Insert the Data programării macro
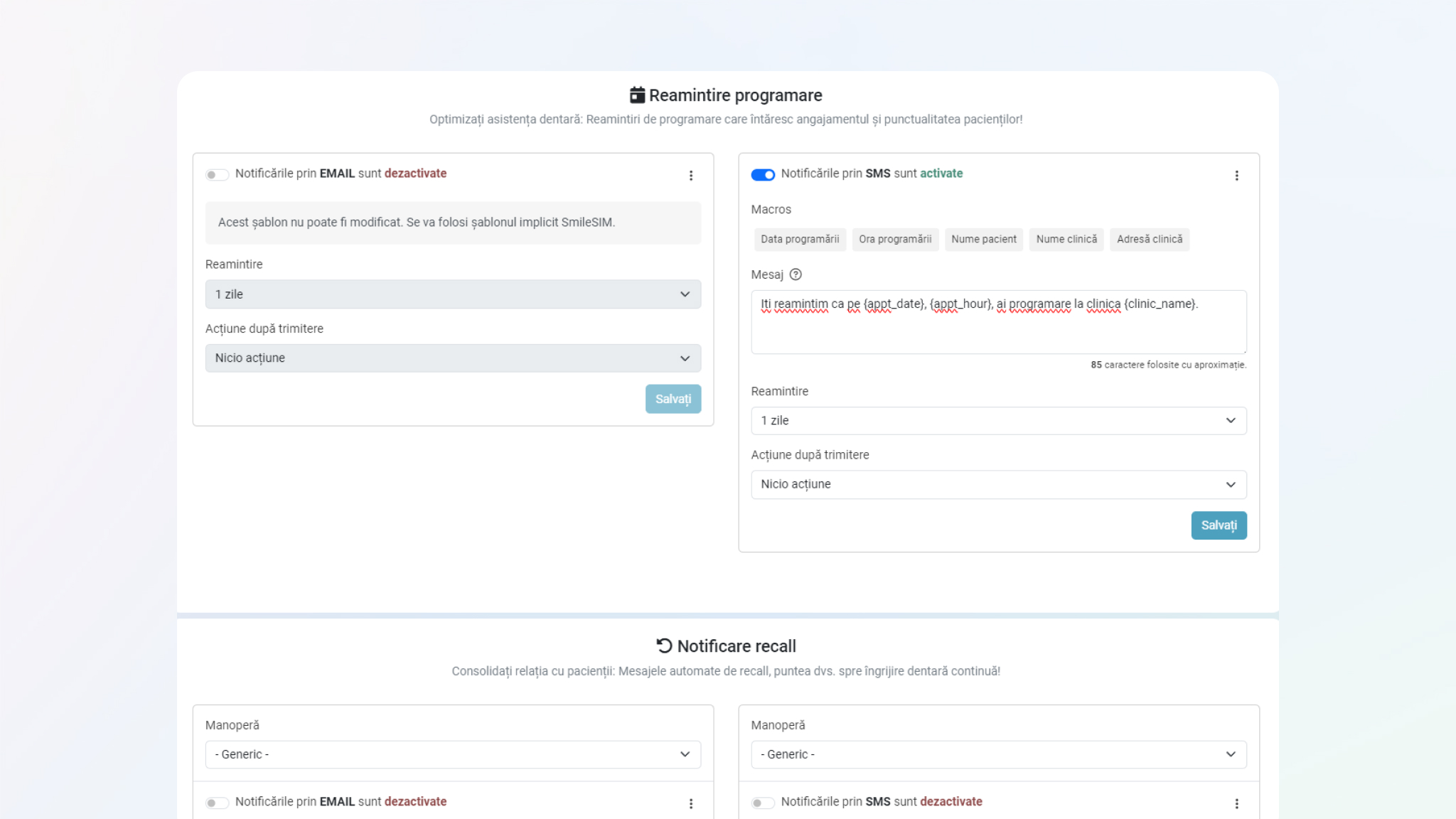The height and width of the screenshot is (819, 1456). [799, 239]
